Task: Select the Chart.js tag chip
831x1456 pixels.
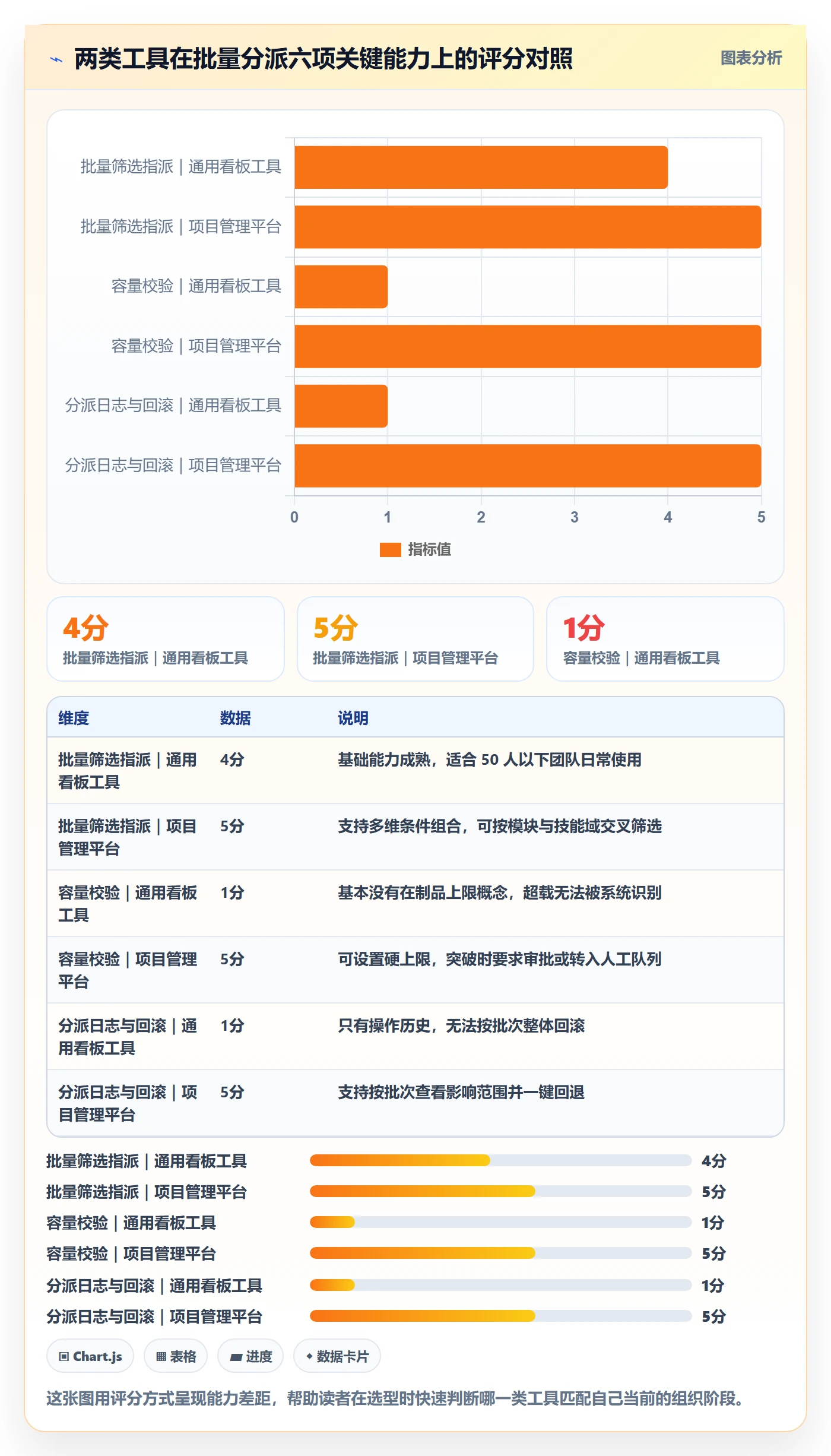Action: coord(90,1356)
